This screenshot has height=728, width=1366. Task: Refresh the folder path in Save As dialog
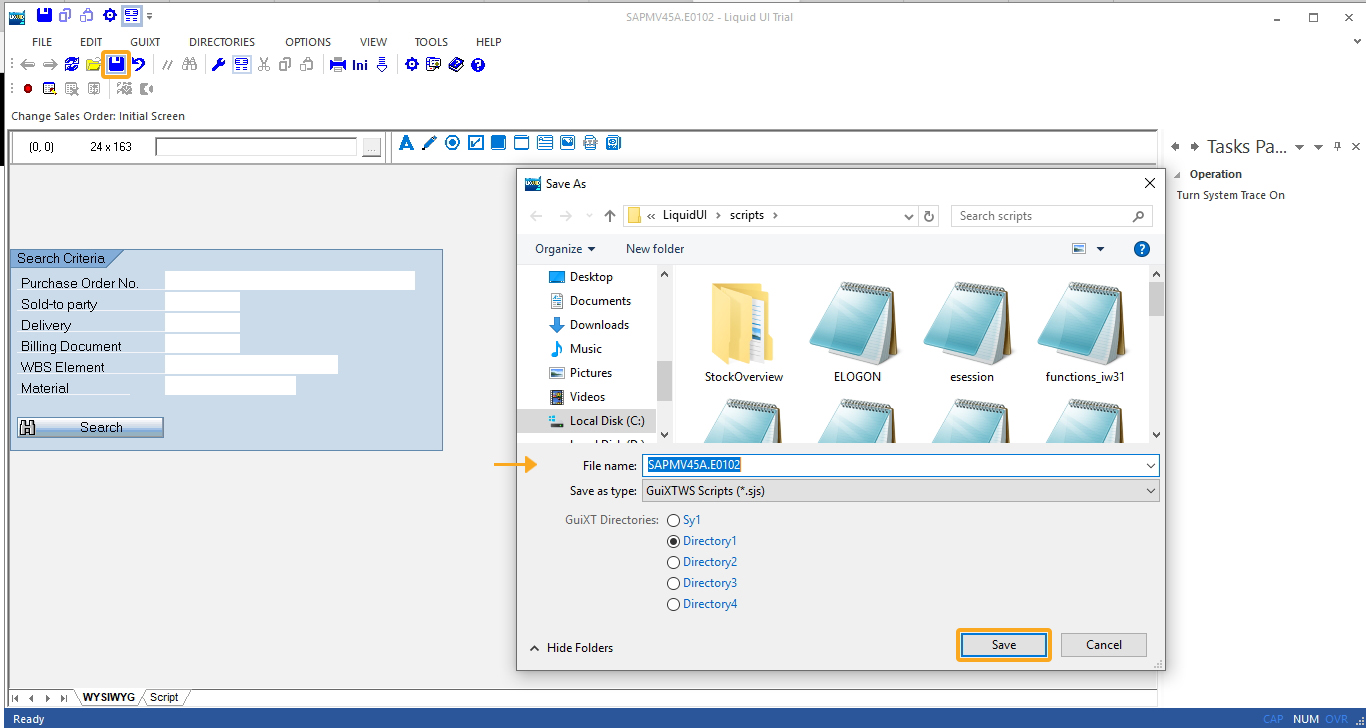930,216
